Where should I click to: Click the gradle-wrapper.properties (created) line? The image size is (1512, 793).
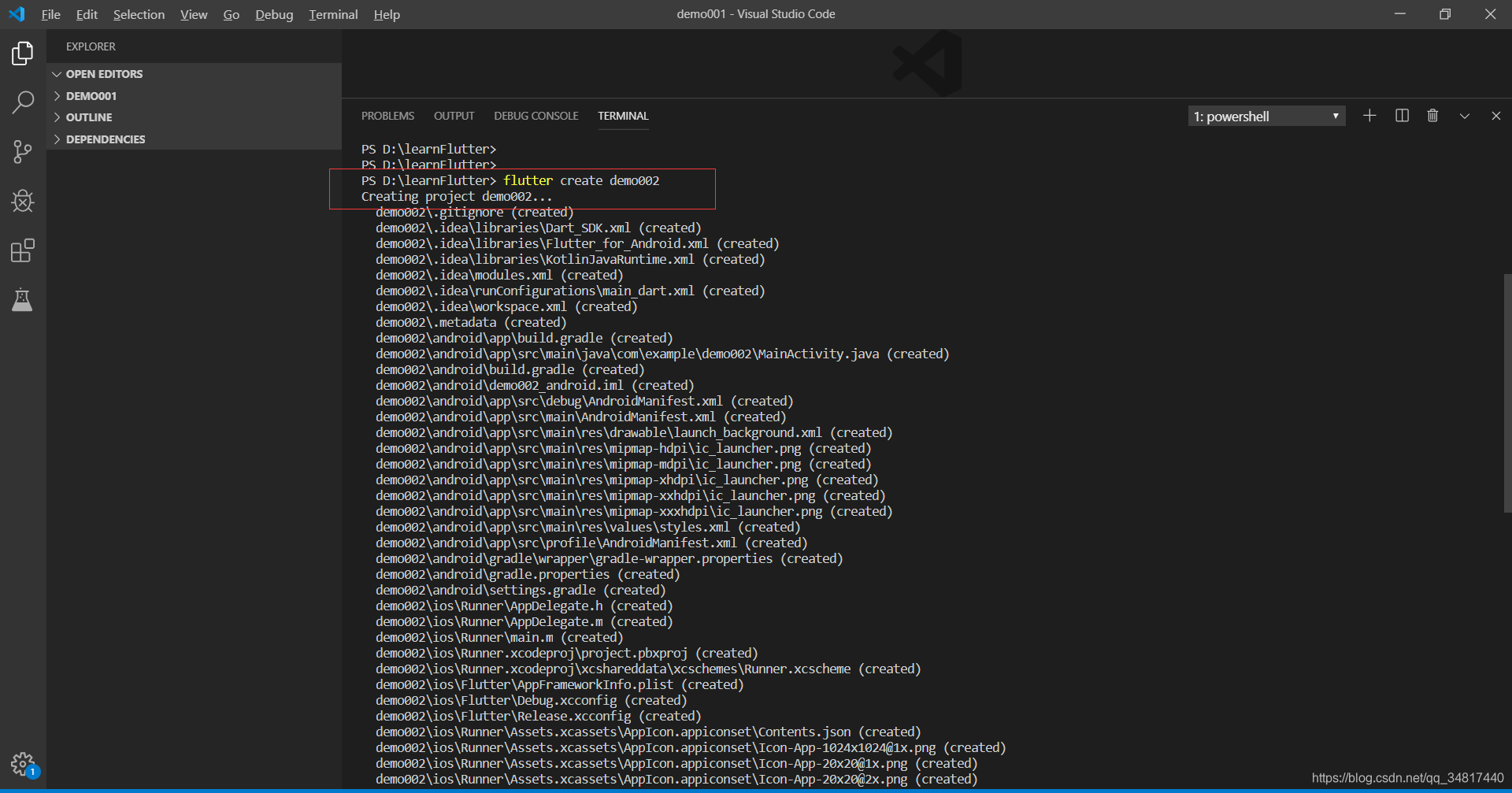tap(610, 558)
